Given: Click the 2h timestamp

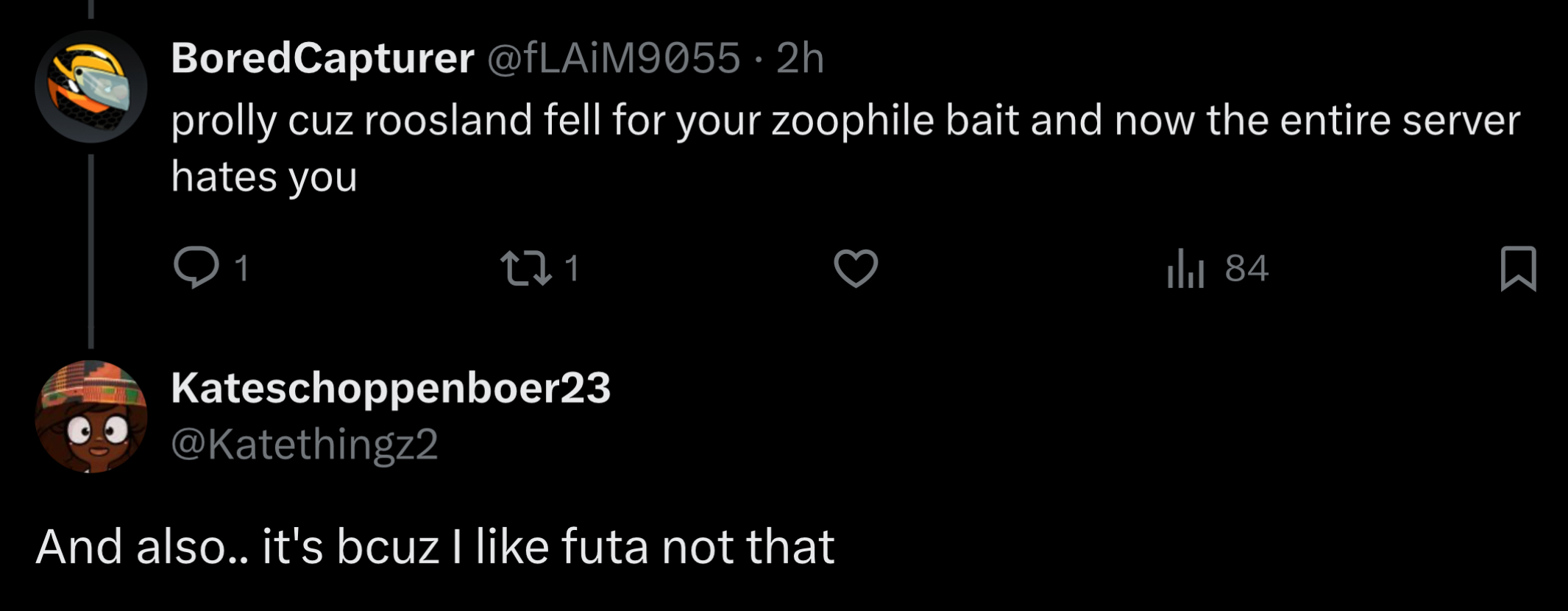Looking at the screenshot, I should 800,58.
